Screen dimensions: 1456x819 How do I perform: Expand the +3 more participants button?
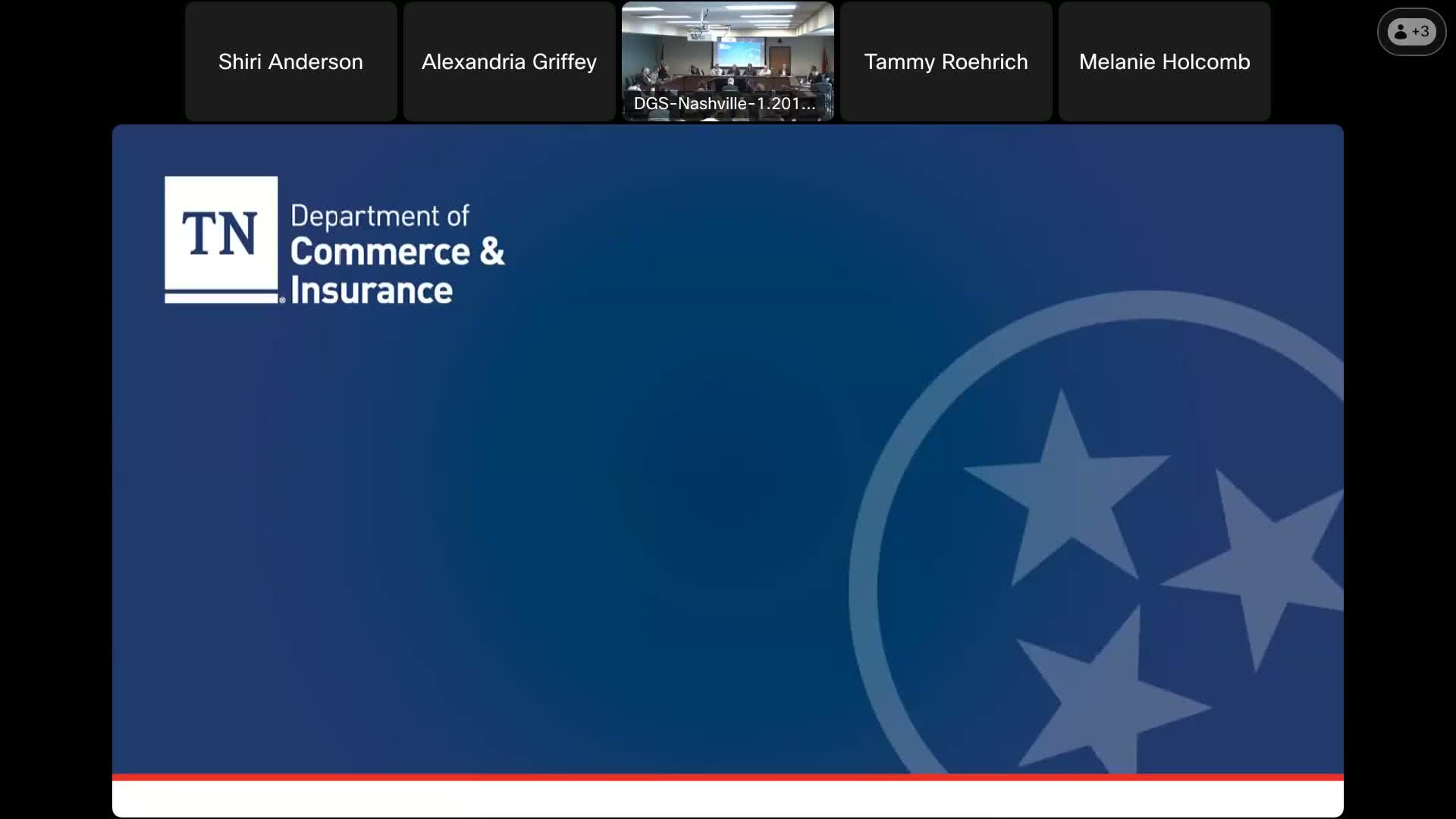coord(1411,32)
